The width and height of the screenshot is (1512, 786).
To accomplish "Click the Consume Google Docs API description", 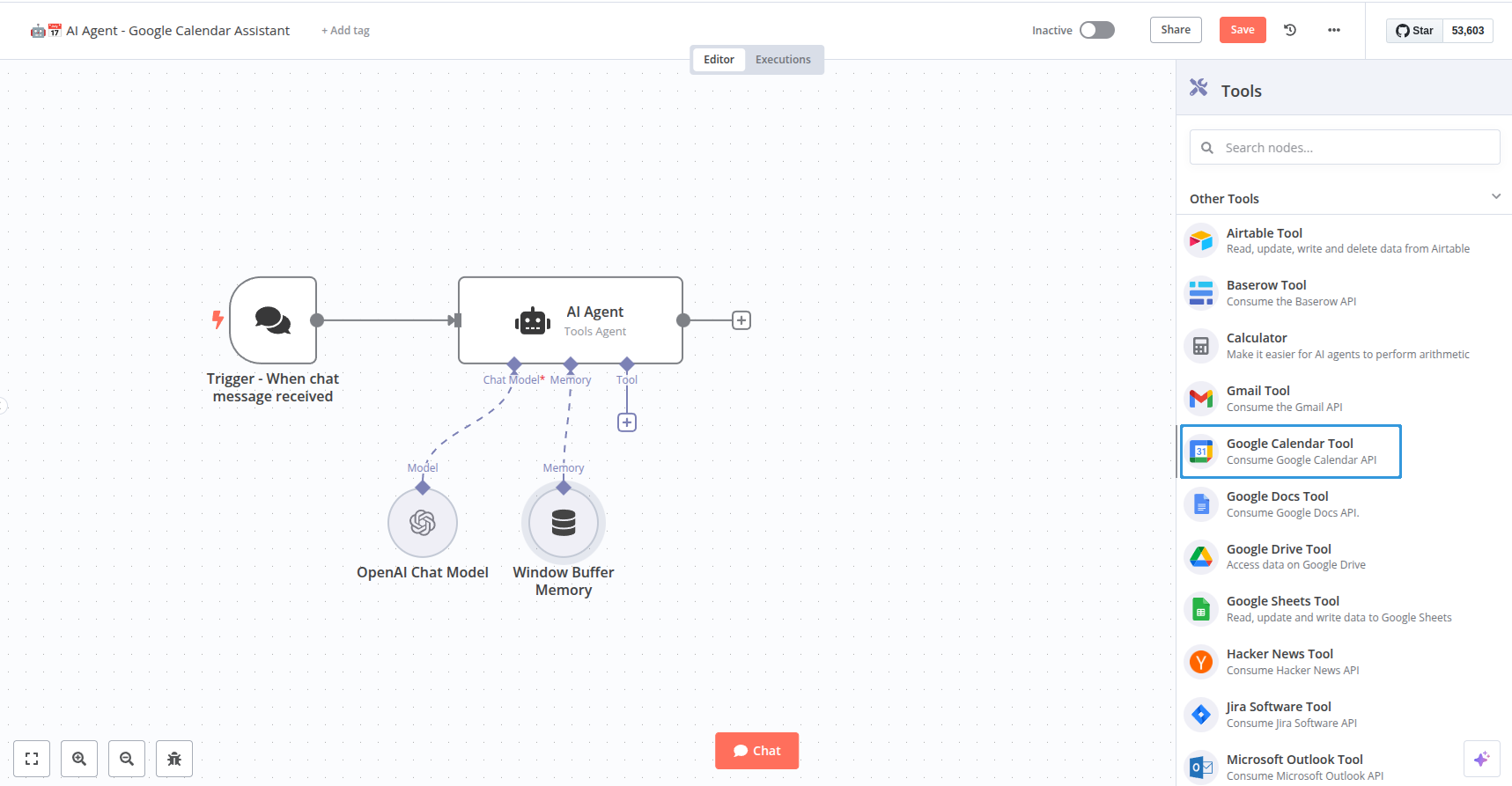I will (x=1293, y=513).
